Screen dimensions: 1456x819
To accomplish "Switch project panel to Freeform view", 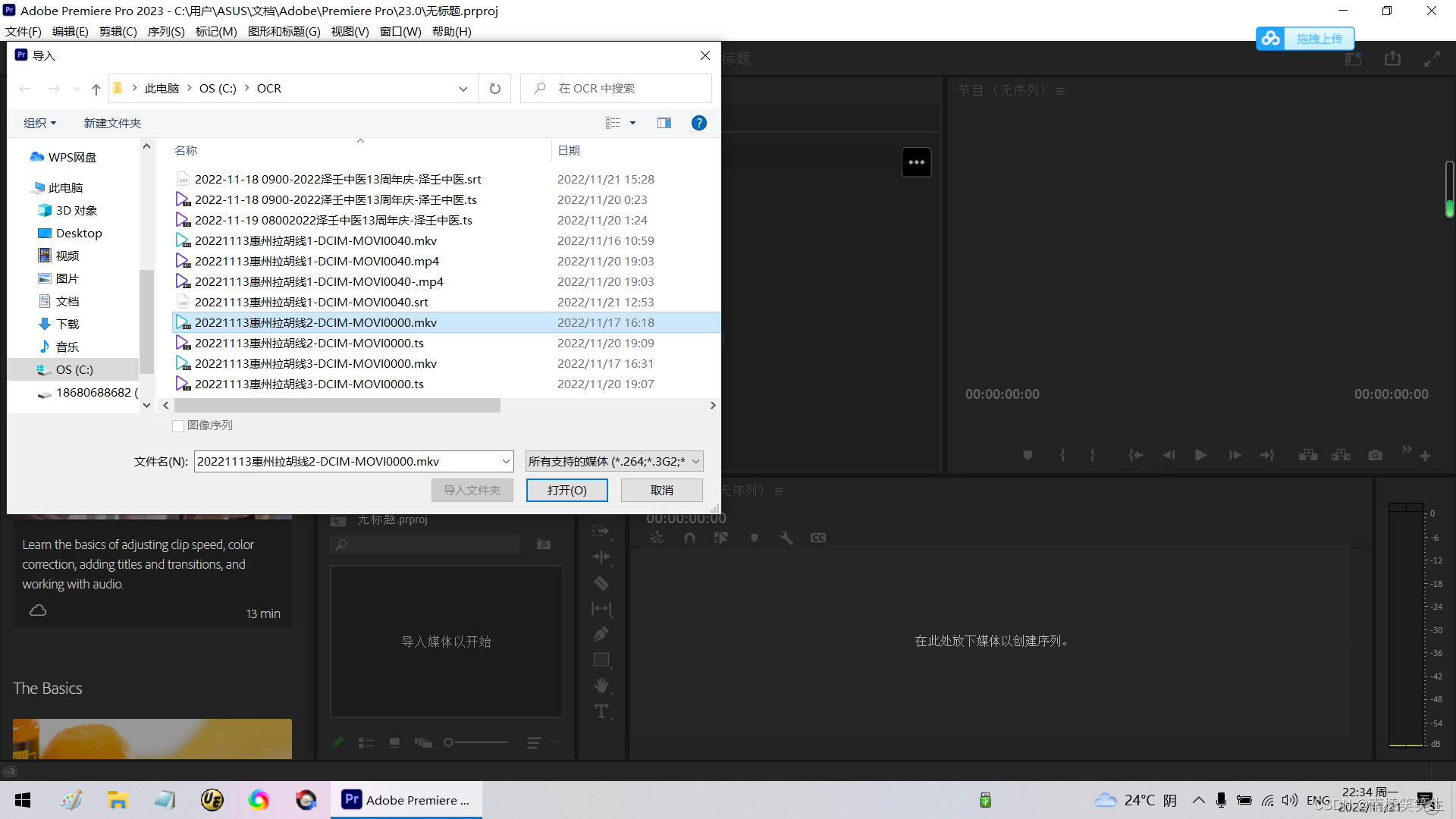I will [423, 743].
